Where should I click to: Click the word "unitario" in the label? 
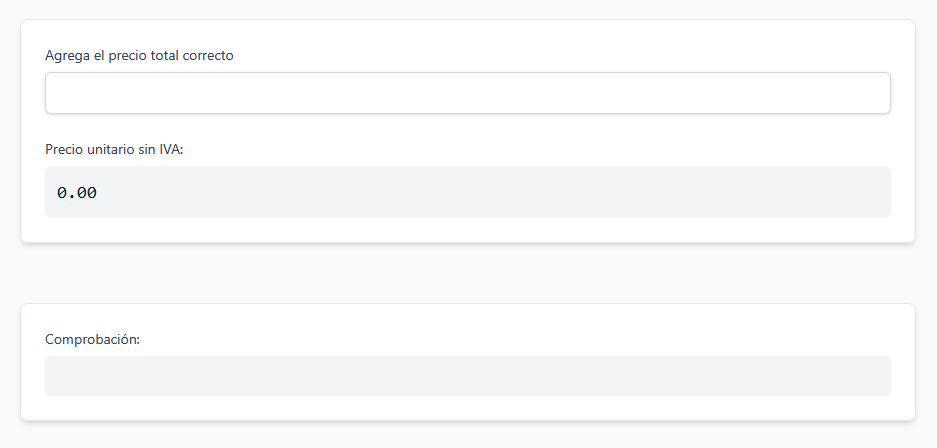(113, 149)
